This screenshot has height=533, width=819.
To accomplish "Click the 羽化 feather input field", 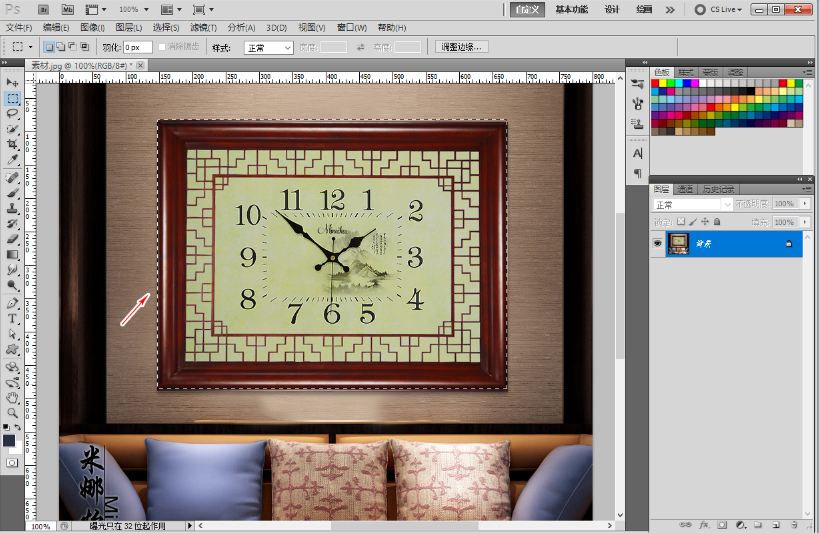I will [137, 47].
